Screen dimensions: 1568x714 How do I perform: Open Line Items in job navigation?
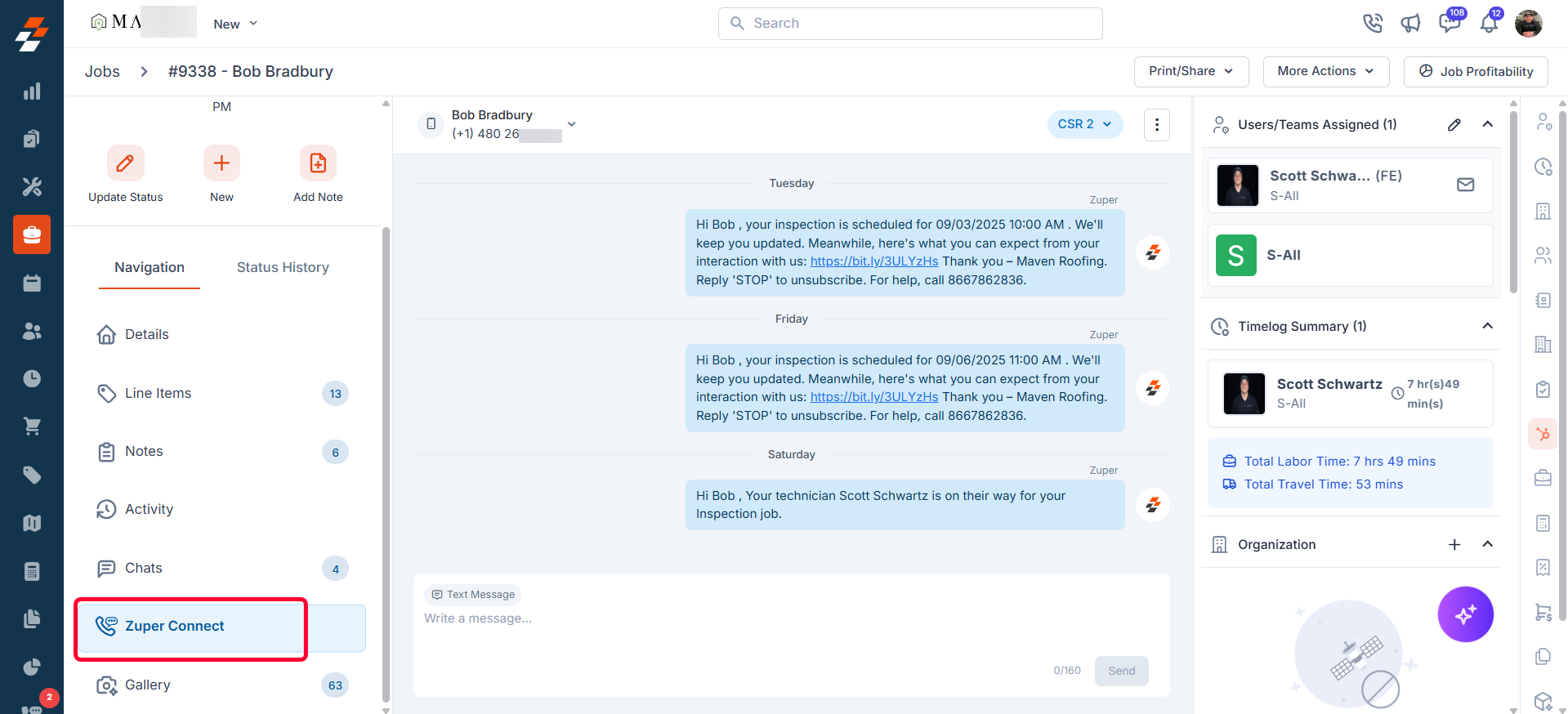[x=222, y=394]
